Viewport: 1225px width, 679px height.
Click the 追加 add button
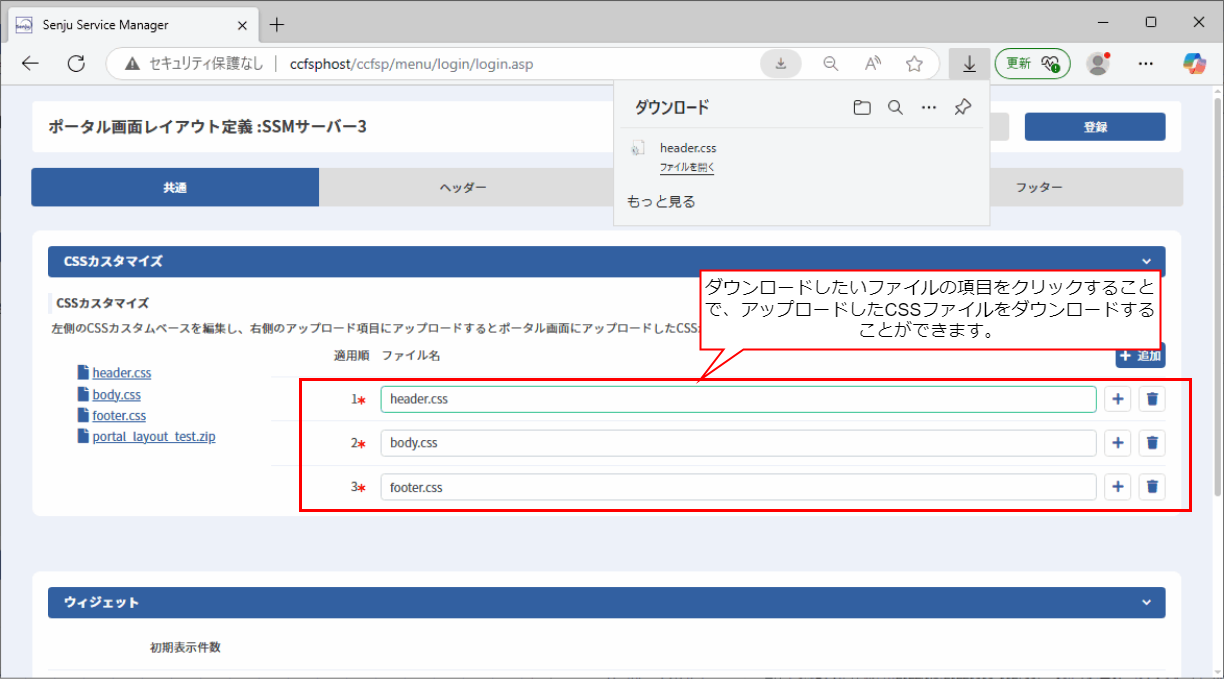pyautogui.click(x=1140, y=355)
